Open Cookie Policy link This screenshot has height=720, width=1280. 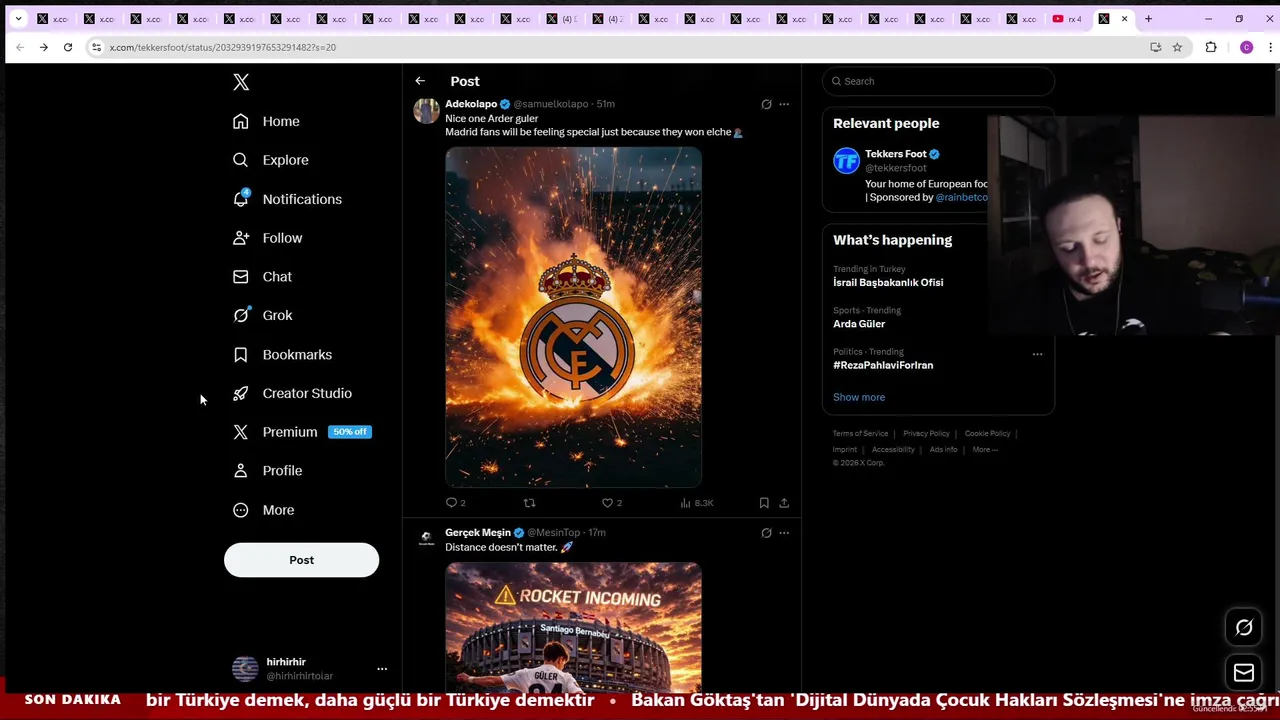987,434
